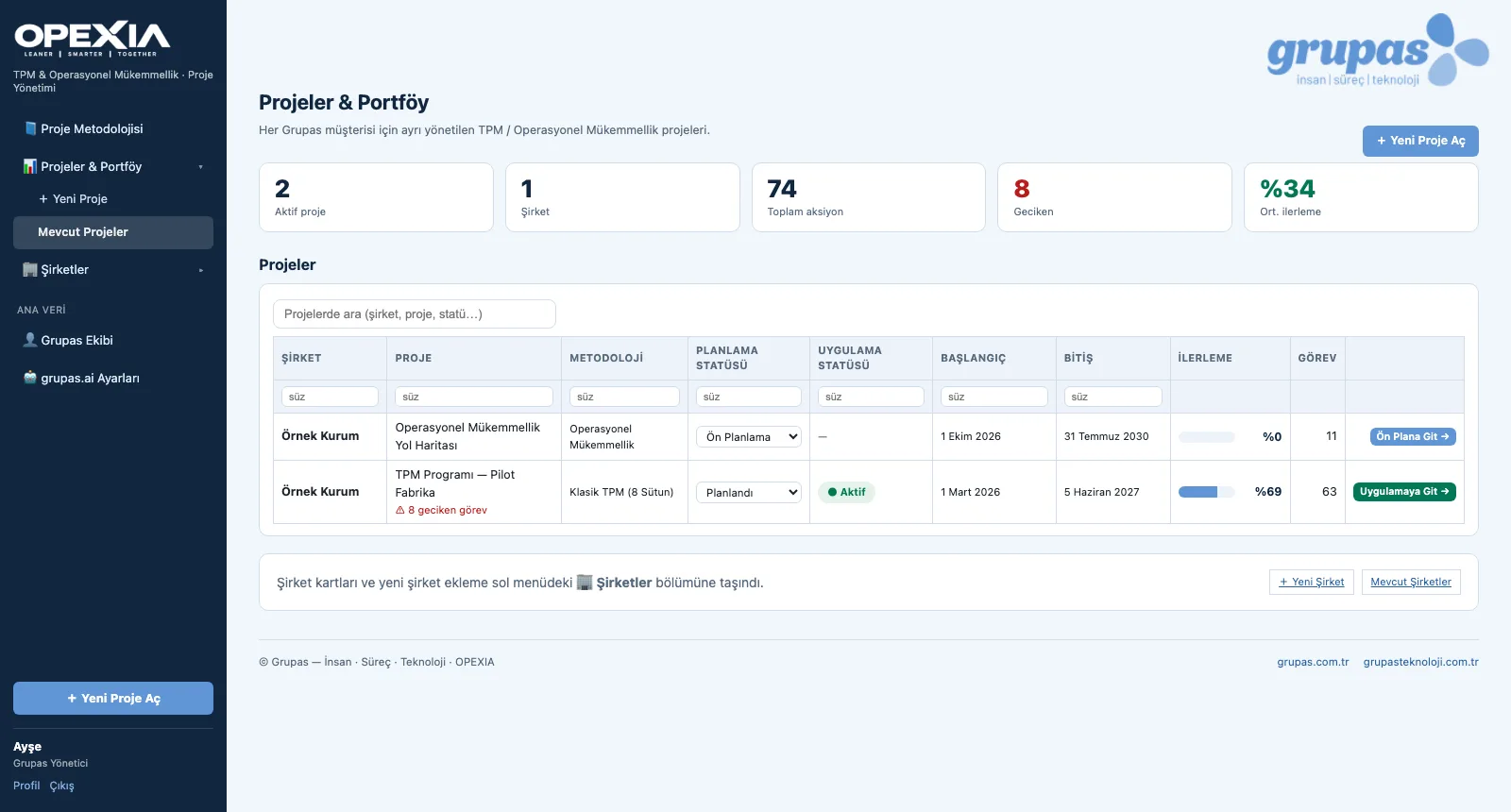Click the Projeler & Portföy chart icon
Screen dimensions: 1511x812
(30, 166)
